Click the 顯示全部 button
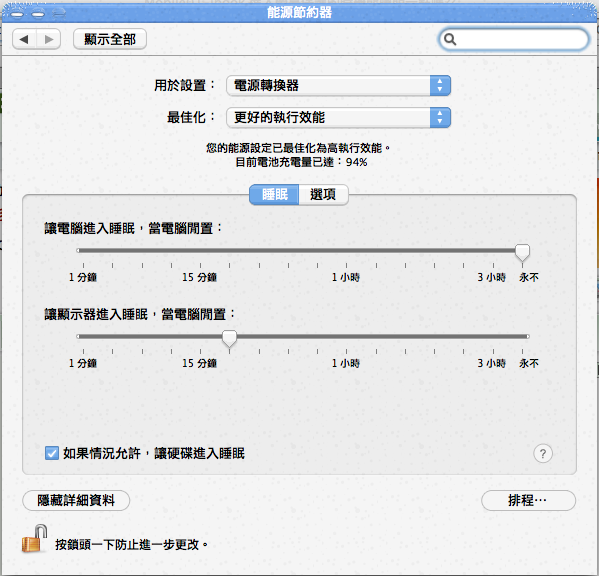The height and width of the screenshot is (576, 599). [x=110, y=39]
